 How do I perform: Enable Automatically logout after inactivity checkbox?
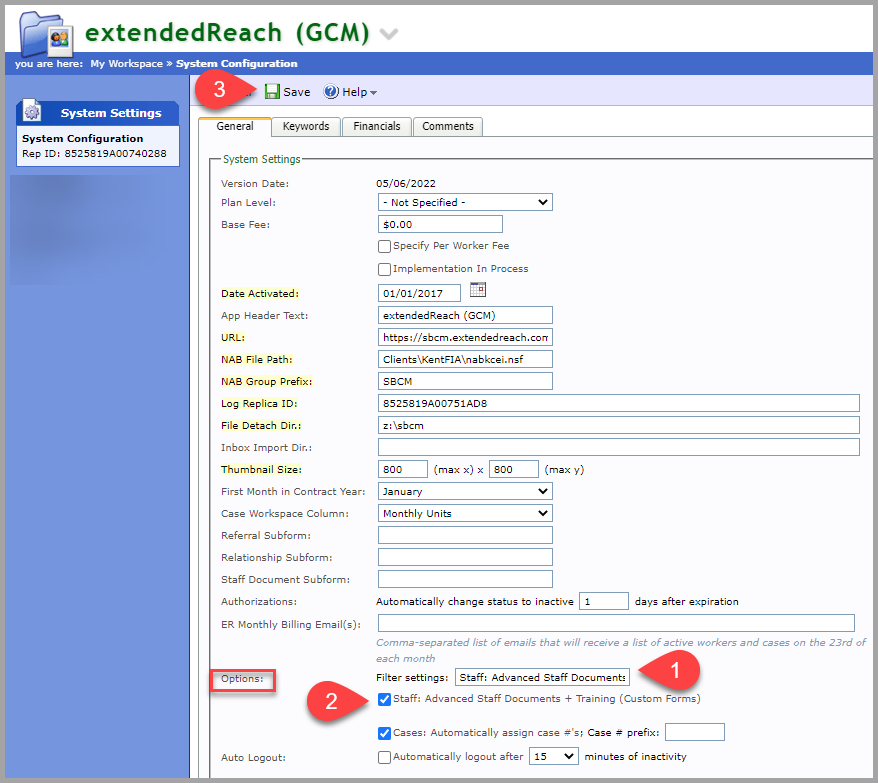tap(384, 757)
